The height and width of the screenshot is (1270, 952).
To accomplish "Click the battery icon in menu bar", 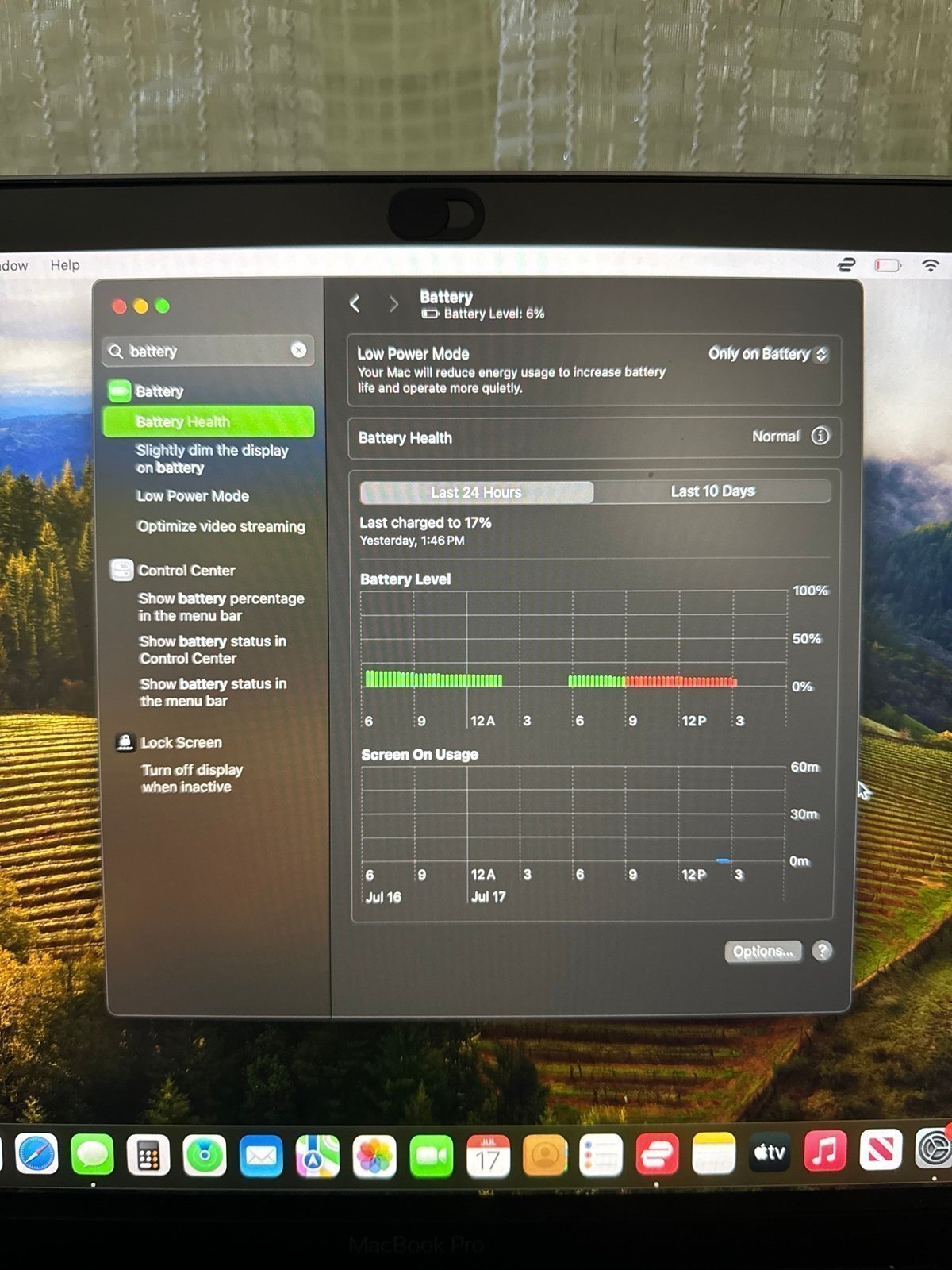I will (888, 265).
